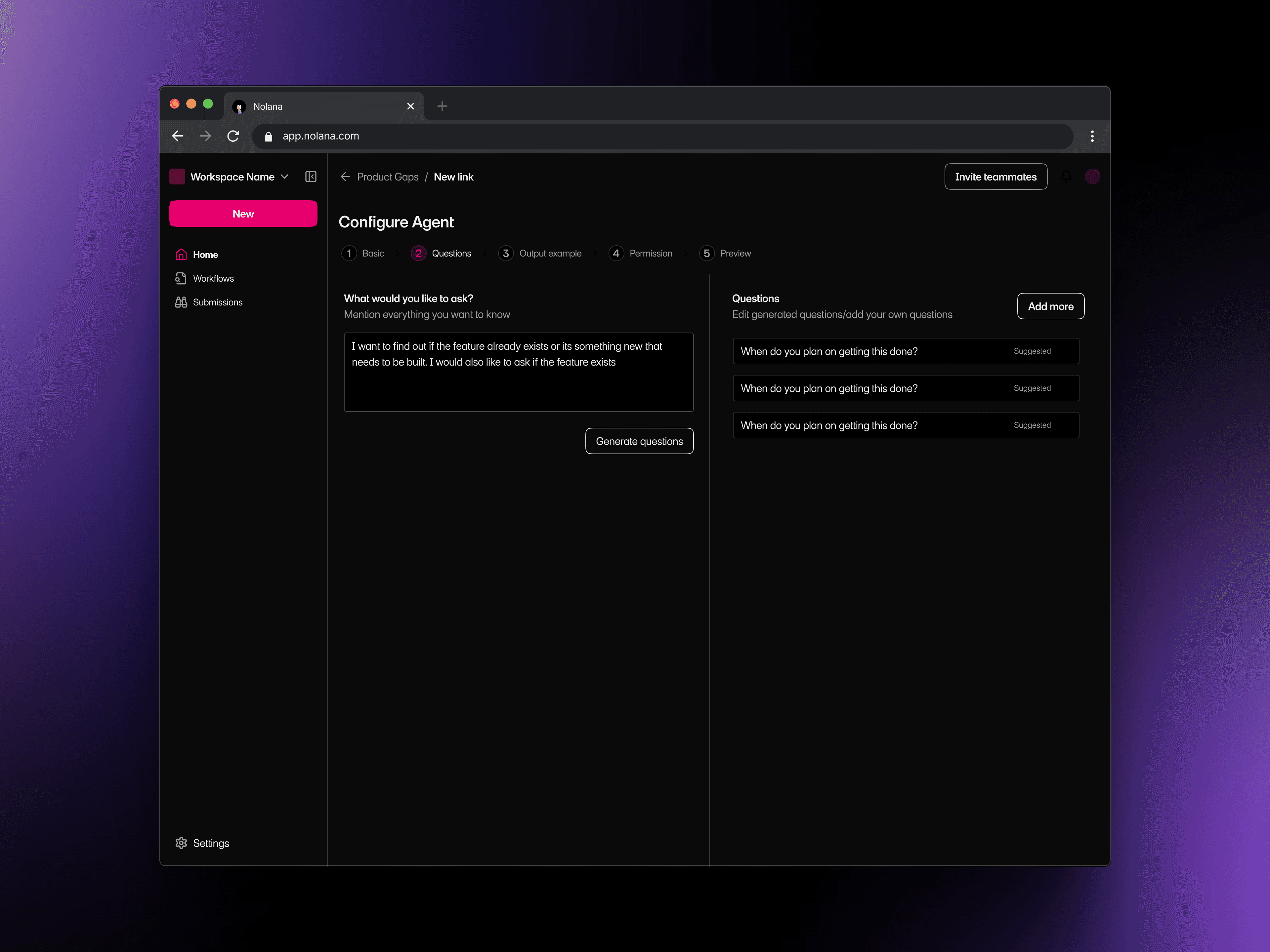Open Submissions in the sidebar
The width and height of the screenshot is (1270, 952).
click(209, 302)
